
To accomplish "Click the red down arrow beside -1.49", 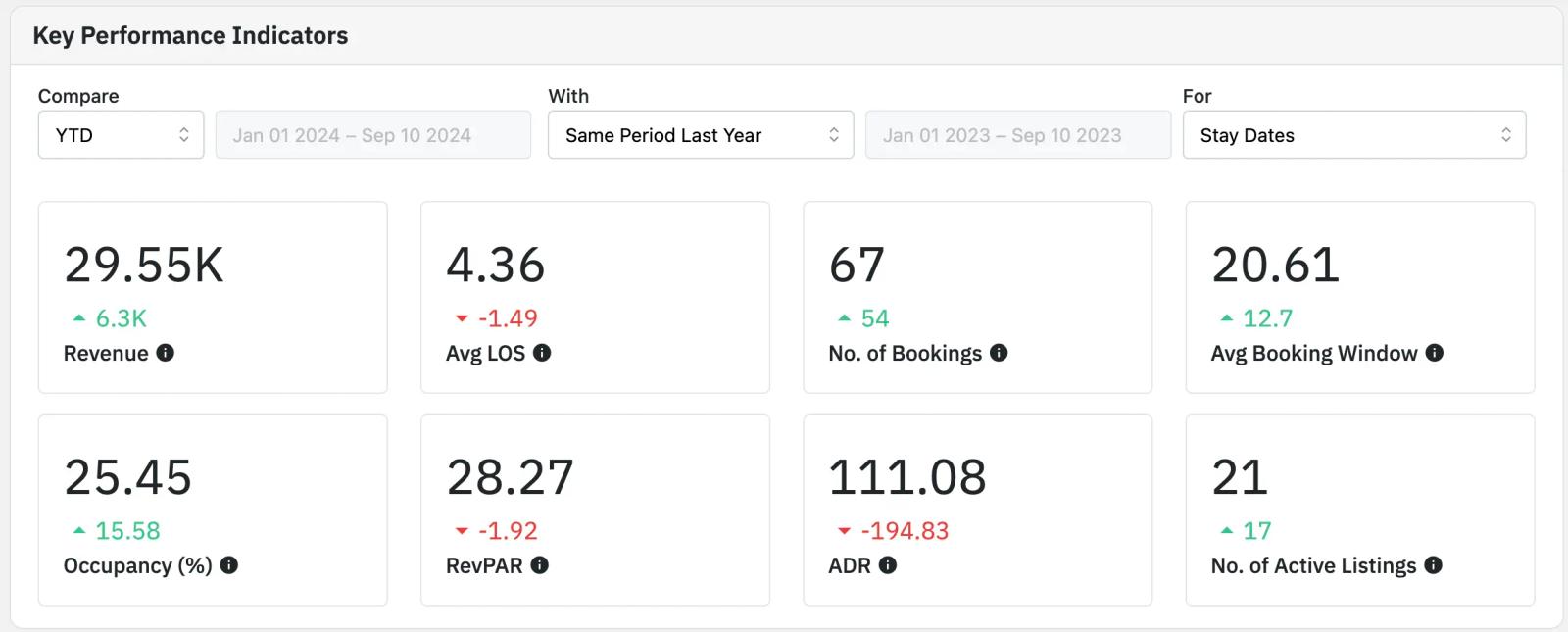I will pyautogui.click(x=462, y=318).
